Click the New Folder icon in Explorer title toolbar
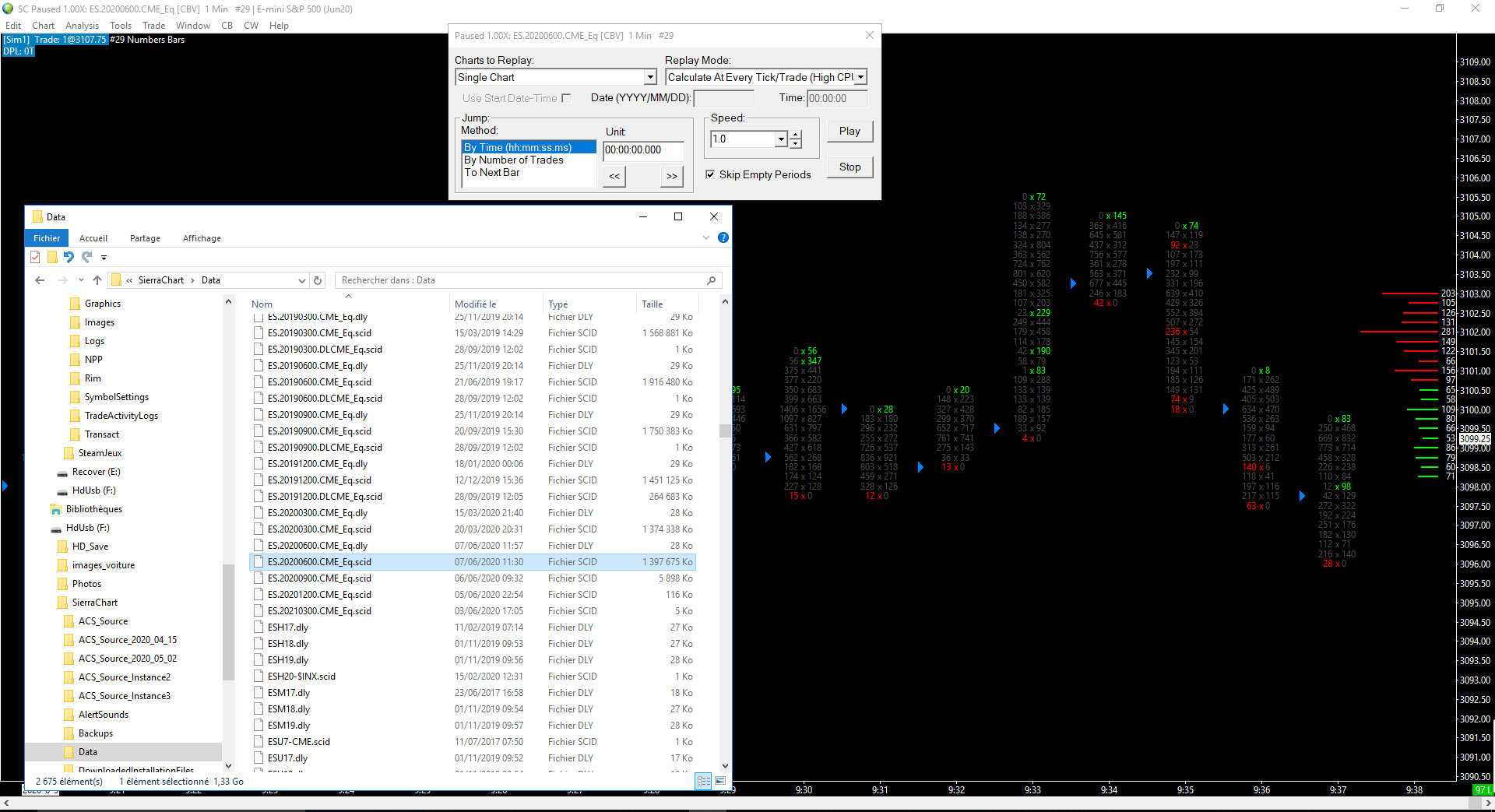This screenshot has width=1495, height=812. tap(52, 257)
